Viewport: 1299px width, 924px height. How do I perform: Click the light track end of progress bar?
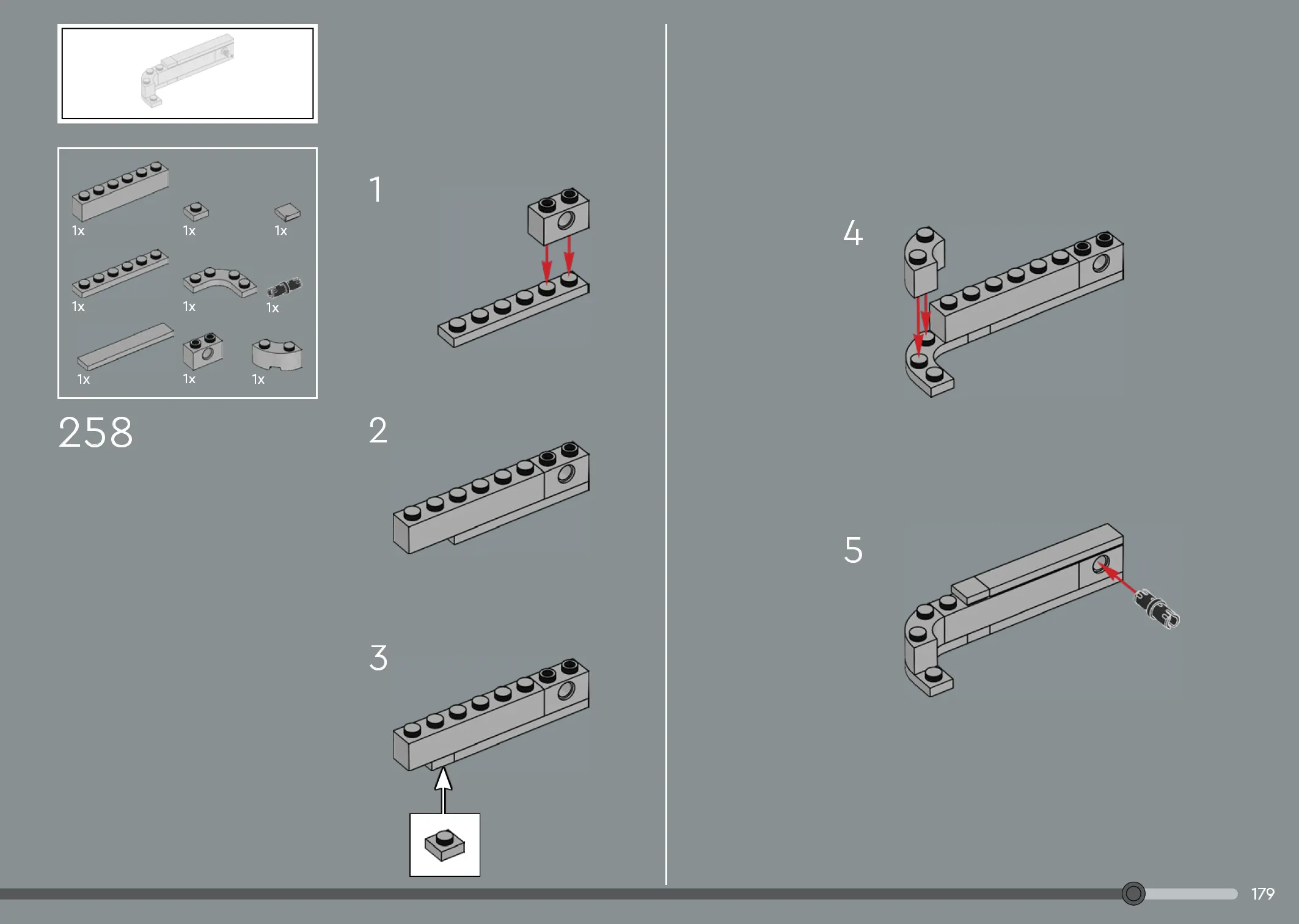1191,894
